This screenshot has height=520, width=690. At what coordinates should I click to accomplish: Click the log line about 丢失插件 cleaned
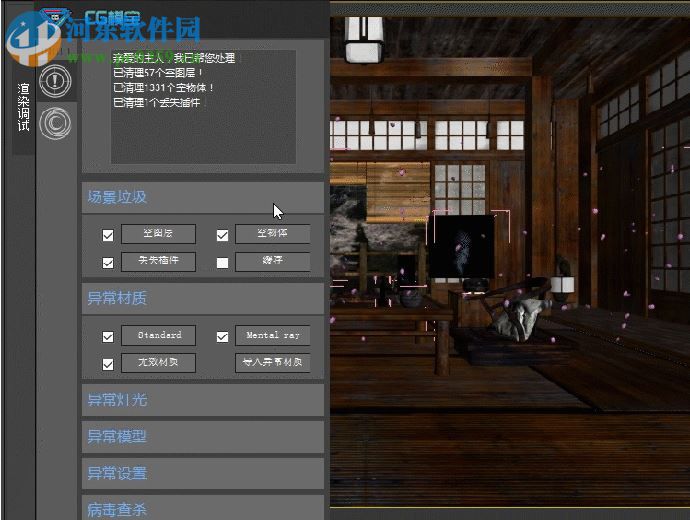157,103
